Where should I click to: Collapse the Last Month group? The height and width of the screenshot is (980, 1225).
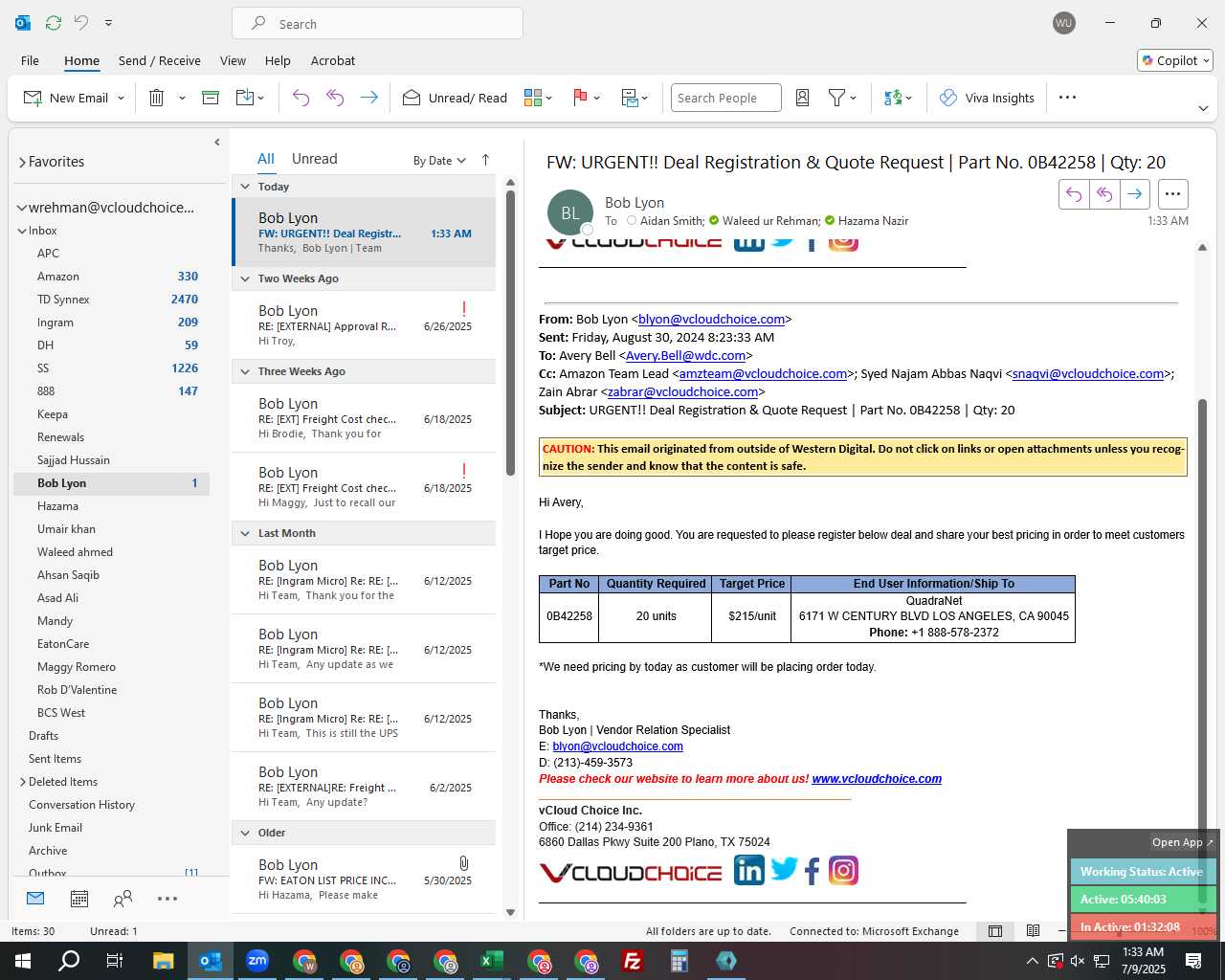click(x=245, y=533)
